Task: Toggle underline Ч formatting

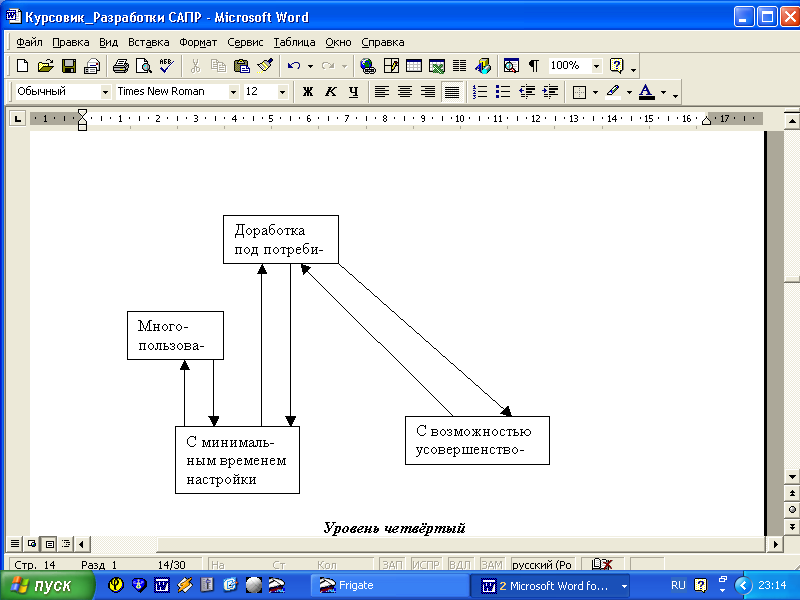Action: pos(354,92)
